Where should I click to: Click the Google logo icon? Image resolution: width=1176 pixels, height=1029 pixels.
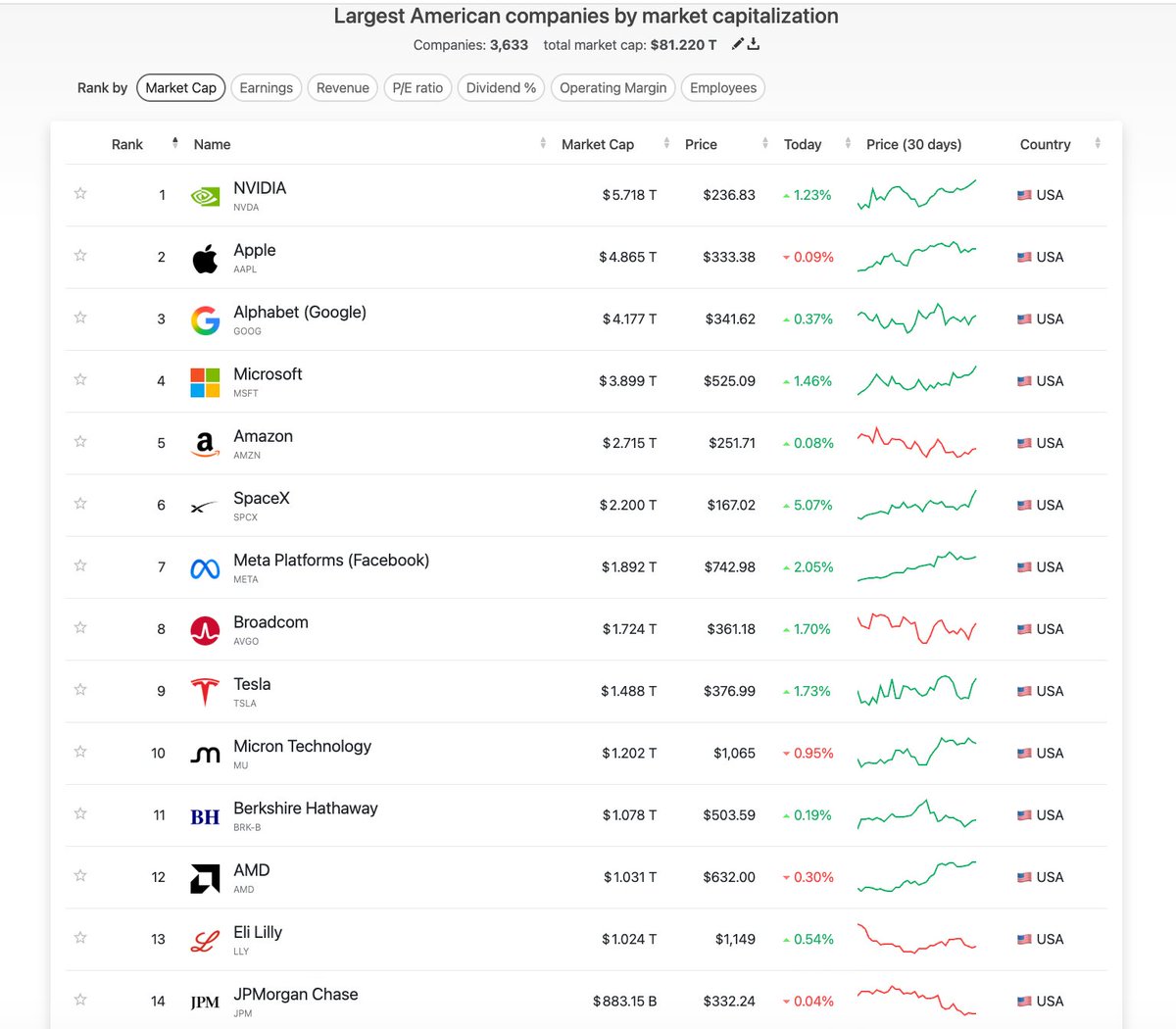point(205,319)
